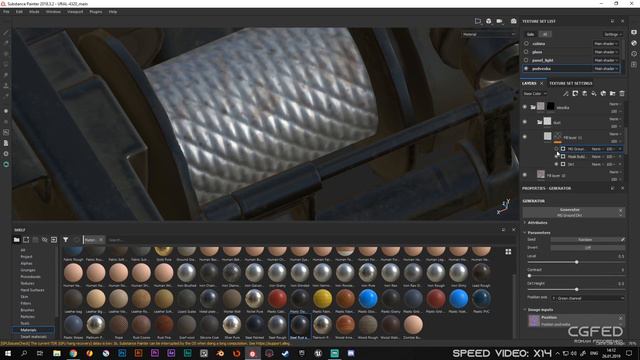640x360 pixels.
Task: Open the history clock icon in right dock
Action: pos(634,53)
